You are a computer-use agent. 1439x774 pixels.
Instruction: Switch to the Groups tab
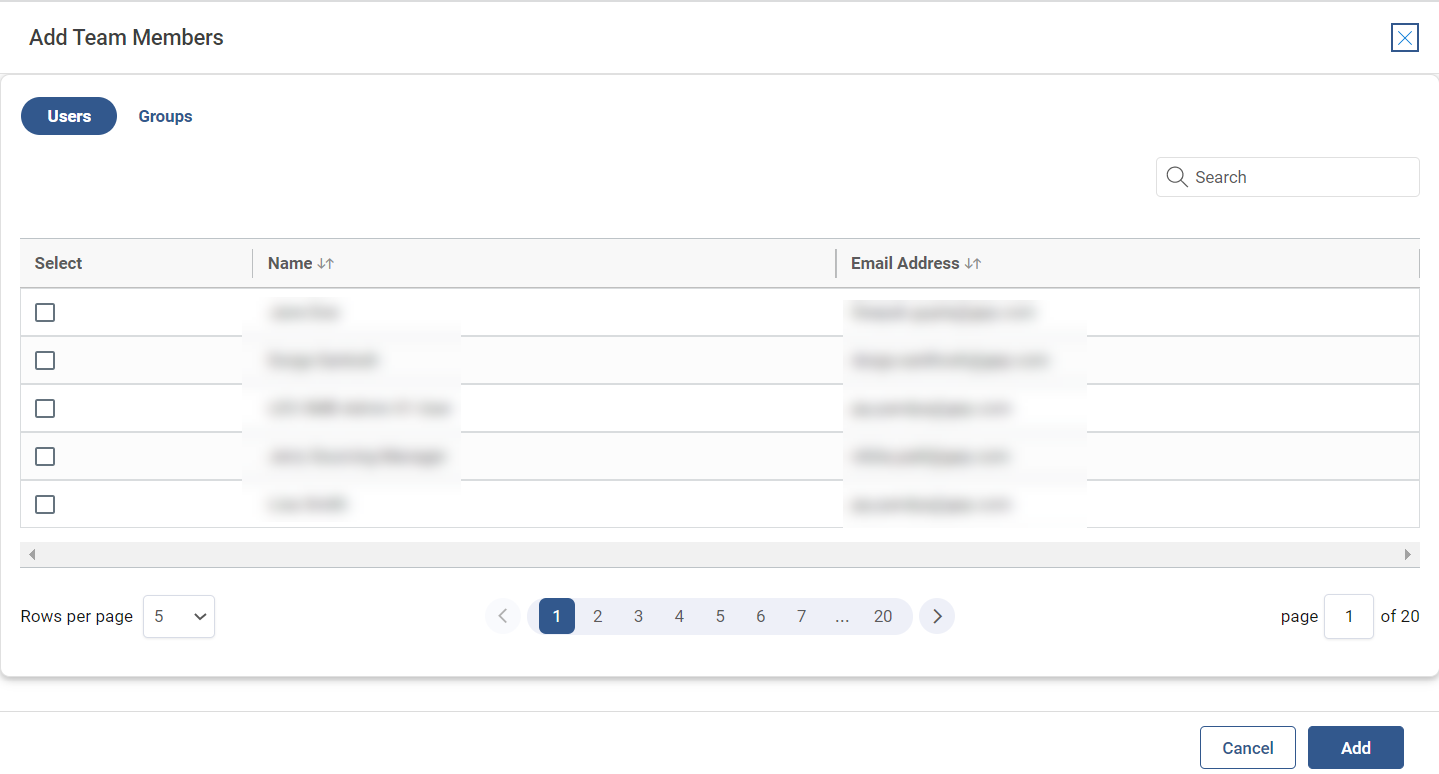165,116
